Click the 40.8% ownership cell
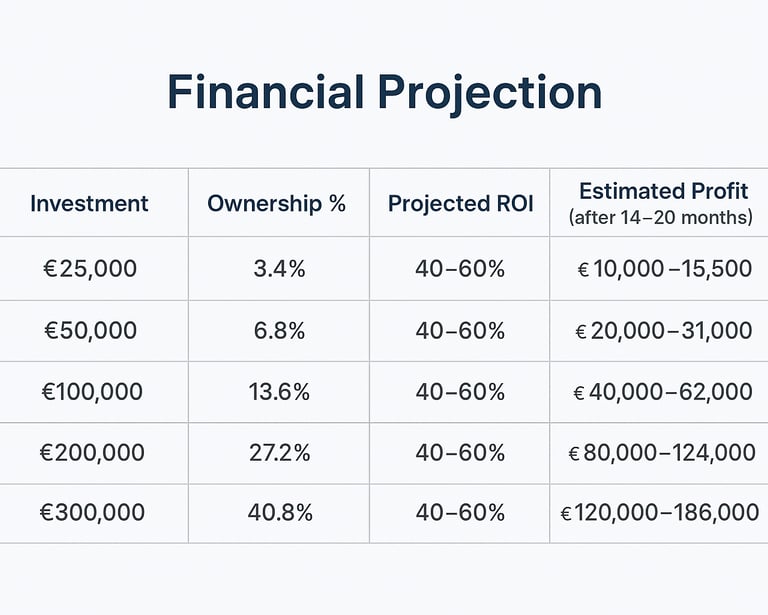Viewport: 768px width, 615px height. click(x=279, y=513)
